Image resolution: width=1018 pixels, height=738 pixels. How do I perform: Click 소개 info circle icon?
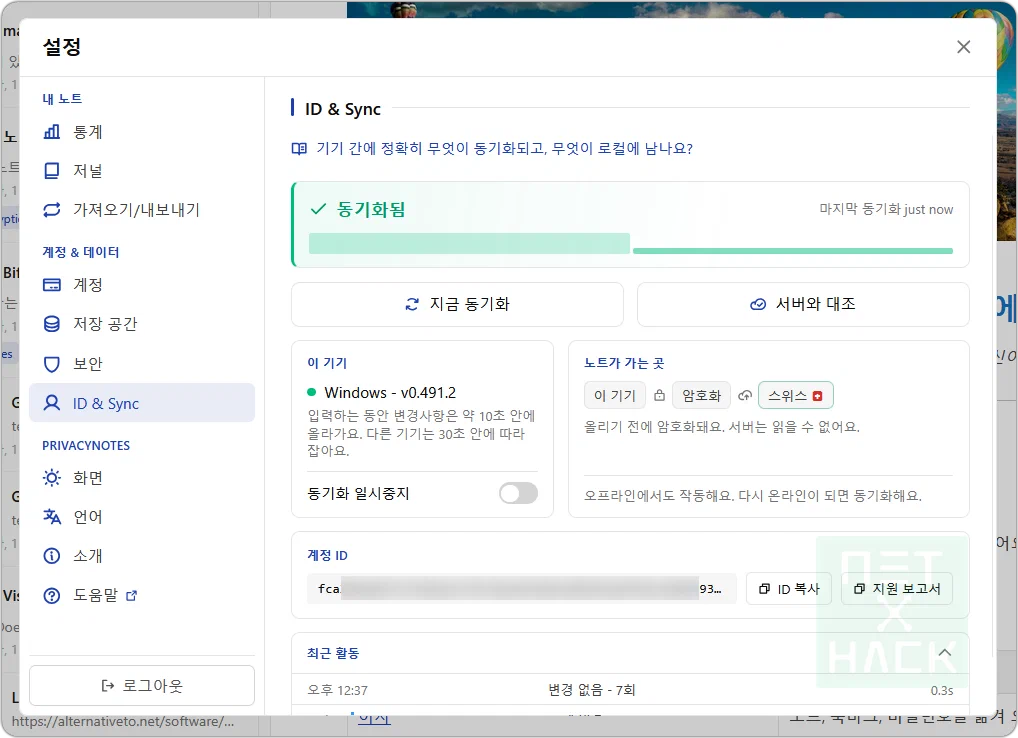pyautogui.click(x=51, y=556)
